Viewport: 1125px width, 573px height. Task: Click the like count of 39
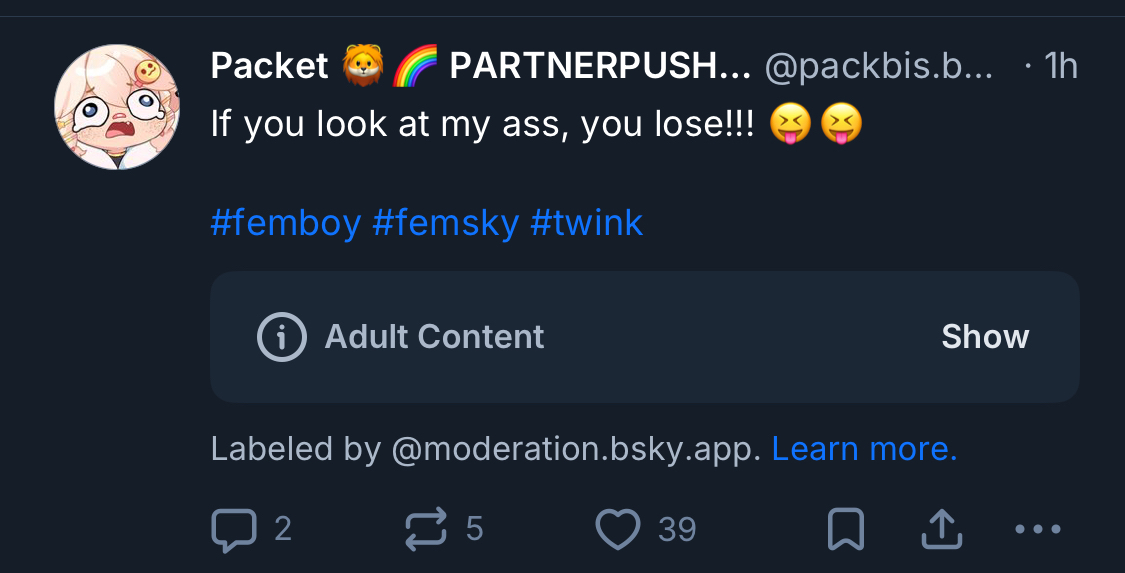point(677,530)
